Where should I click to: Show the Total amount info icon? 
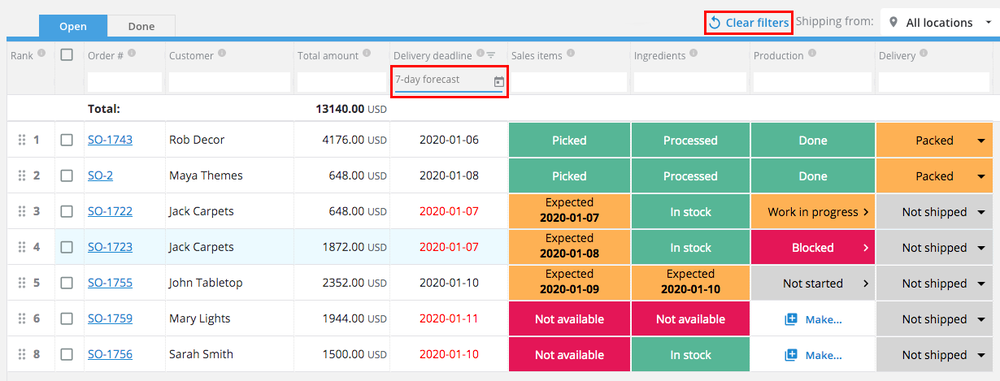(x=367, y=54)
